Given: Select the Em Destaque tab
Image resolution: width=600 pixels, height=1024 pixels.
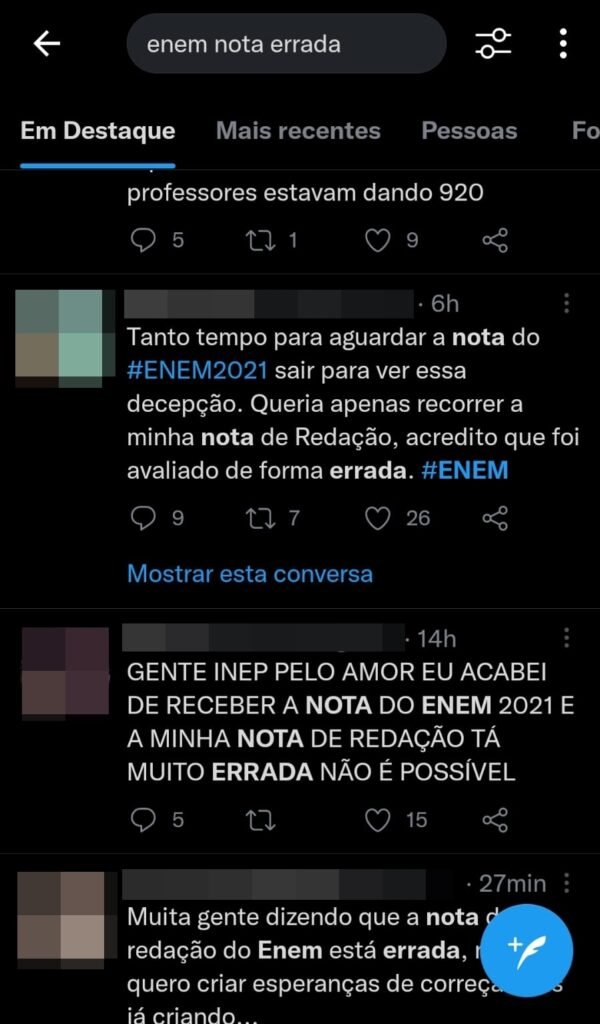Looking at the screenshot, I should [x=98, y=131].
